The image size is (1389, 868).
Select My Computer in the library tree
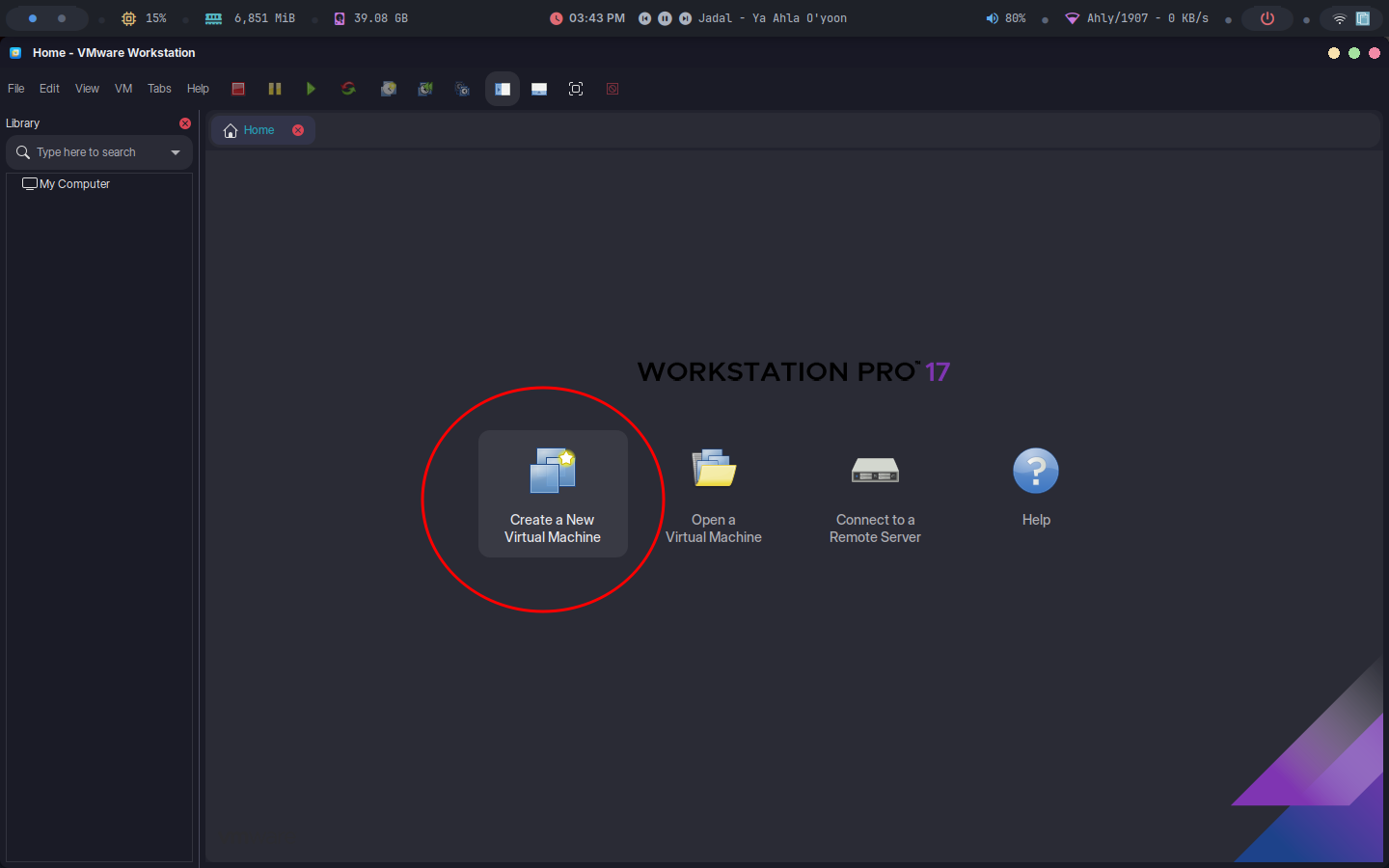(74, 184)
